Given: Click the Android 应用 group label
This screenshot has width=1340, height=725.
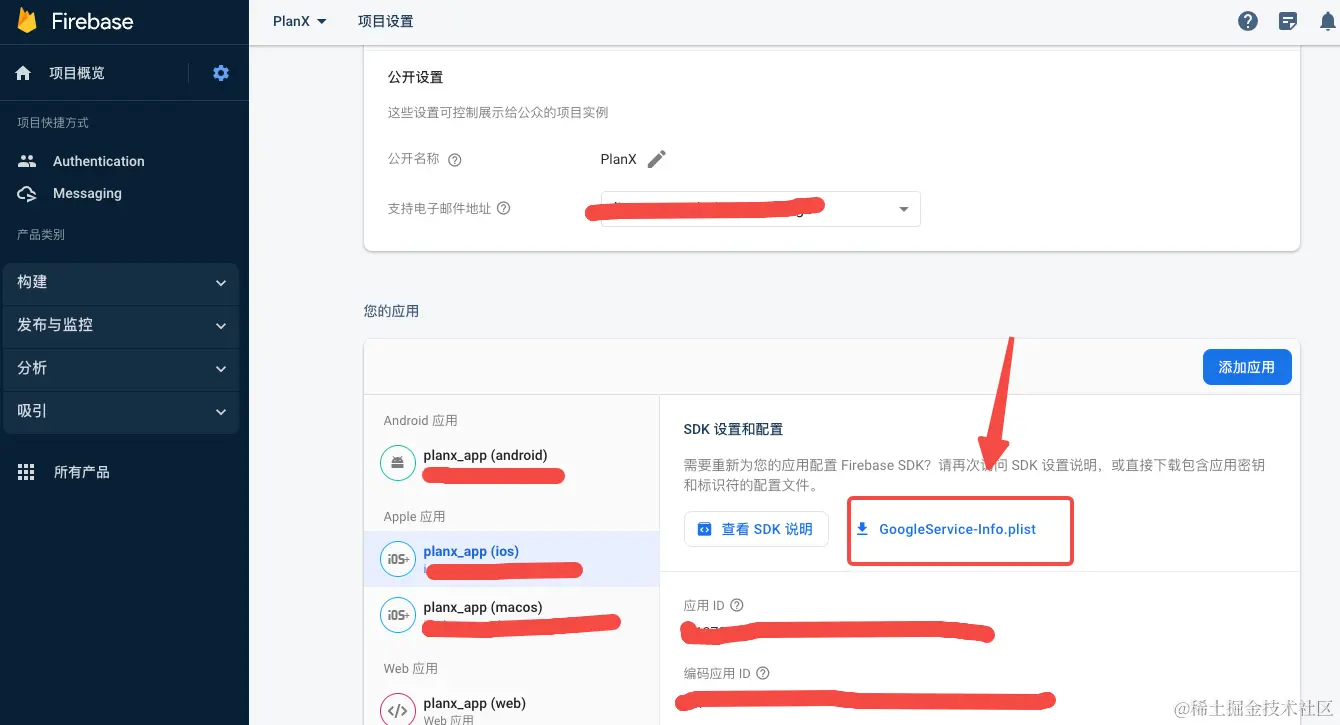Looking at the screenshot, I should (x=420, y=421).
